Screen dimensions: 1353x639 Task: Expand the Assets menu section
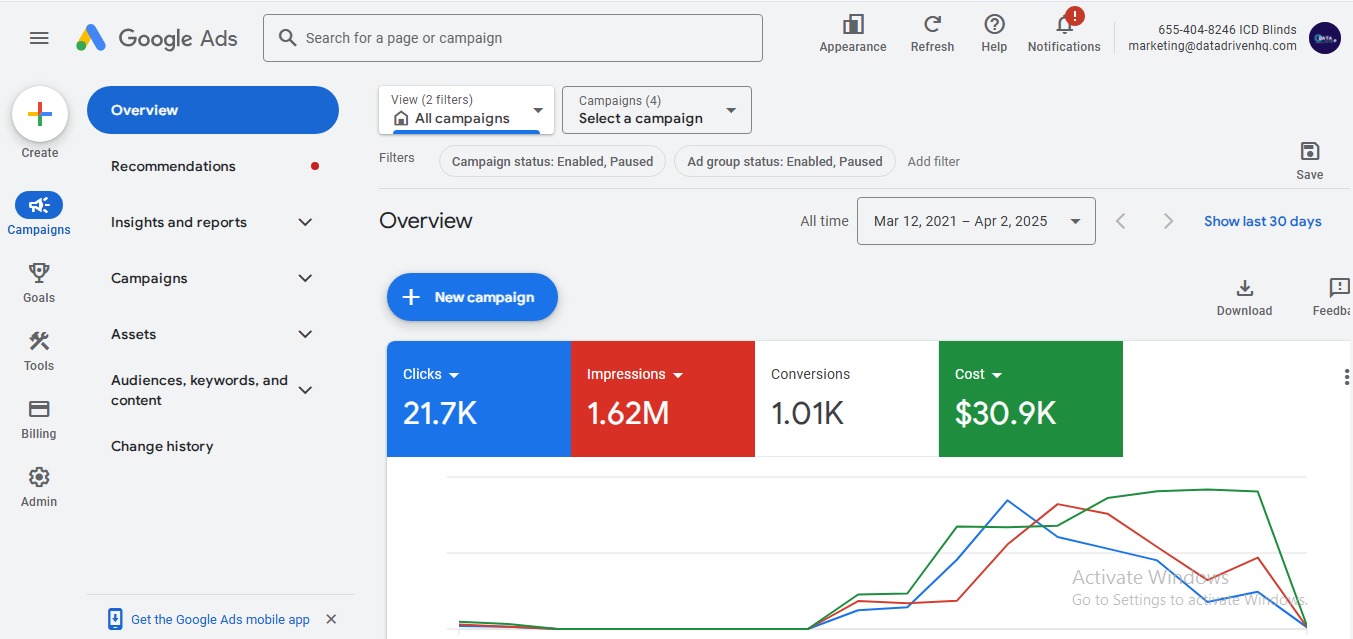click(306, 334)
